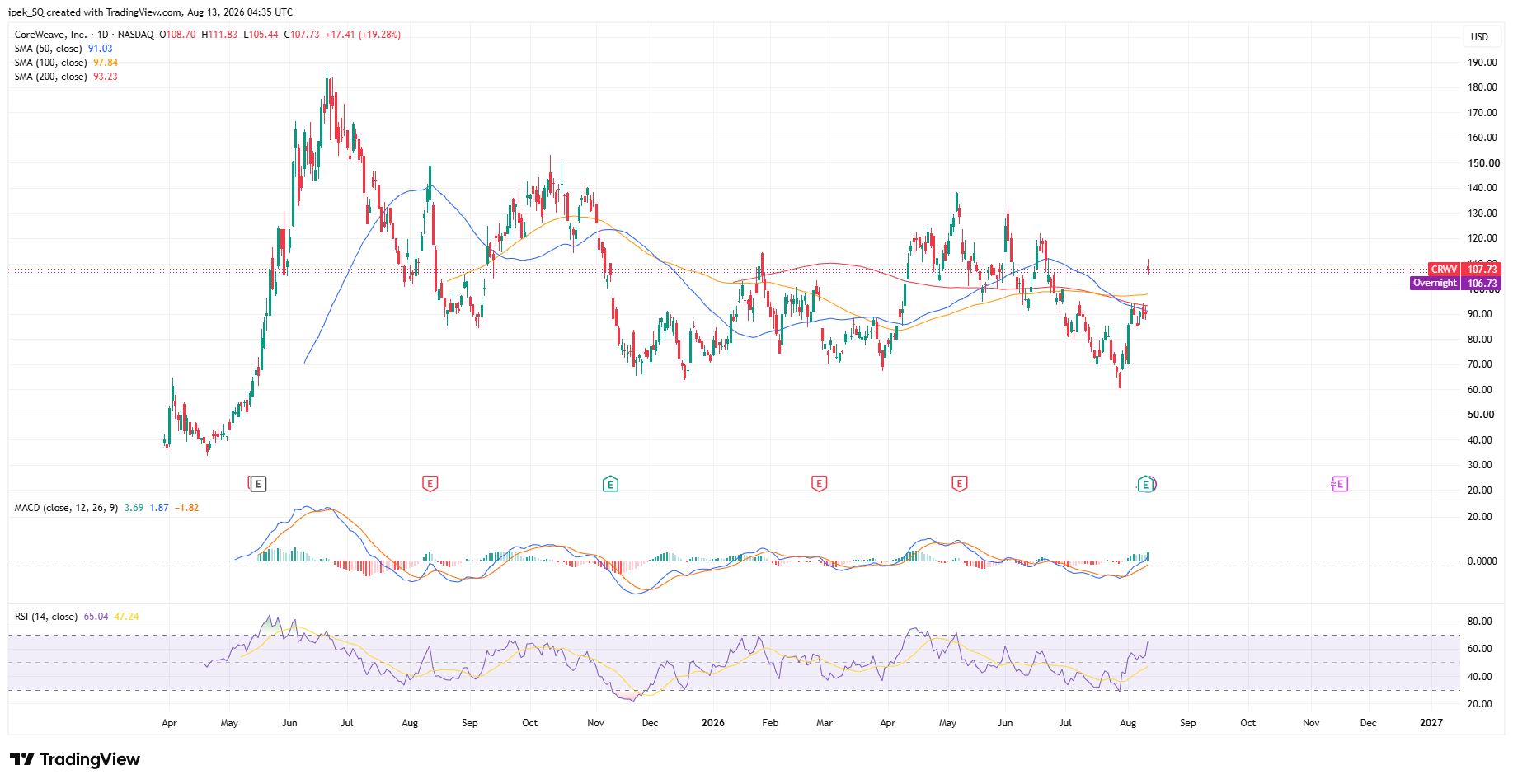This screenshot has width=1513, height=784.
Task: Click the 2026 year label on time axis
Action: (713, 723)
